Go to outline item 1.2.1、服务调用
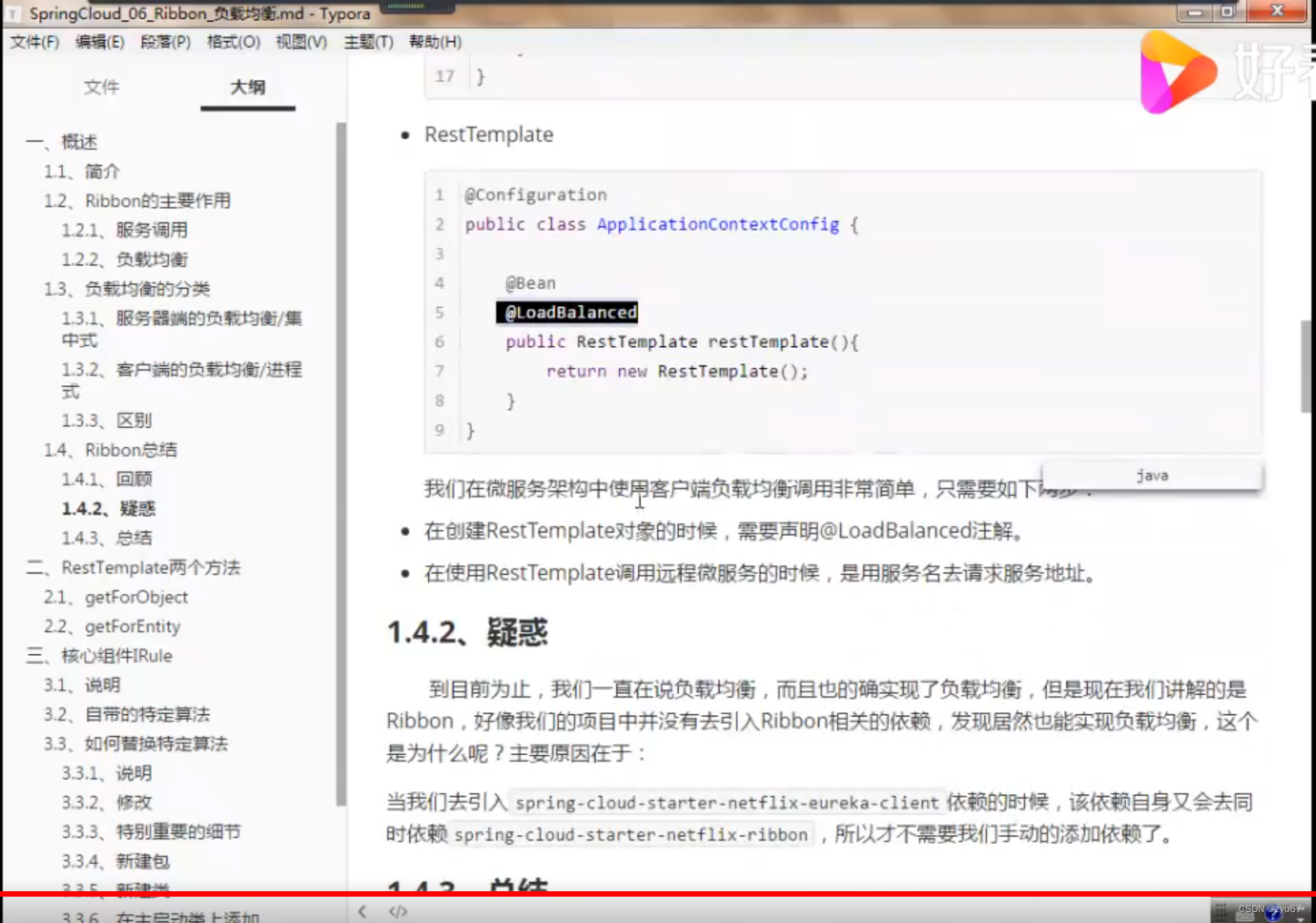The height and width of the screenshot is (923, 1316). tap(125, 230)
